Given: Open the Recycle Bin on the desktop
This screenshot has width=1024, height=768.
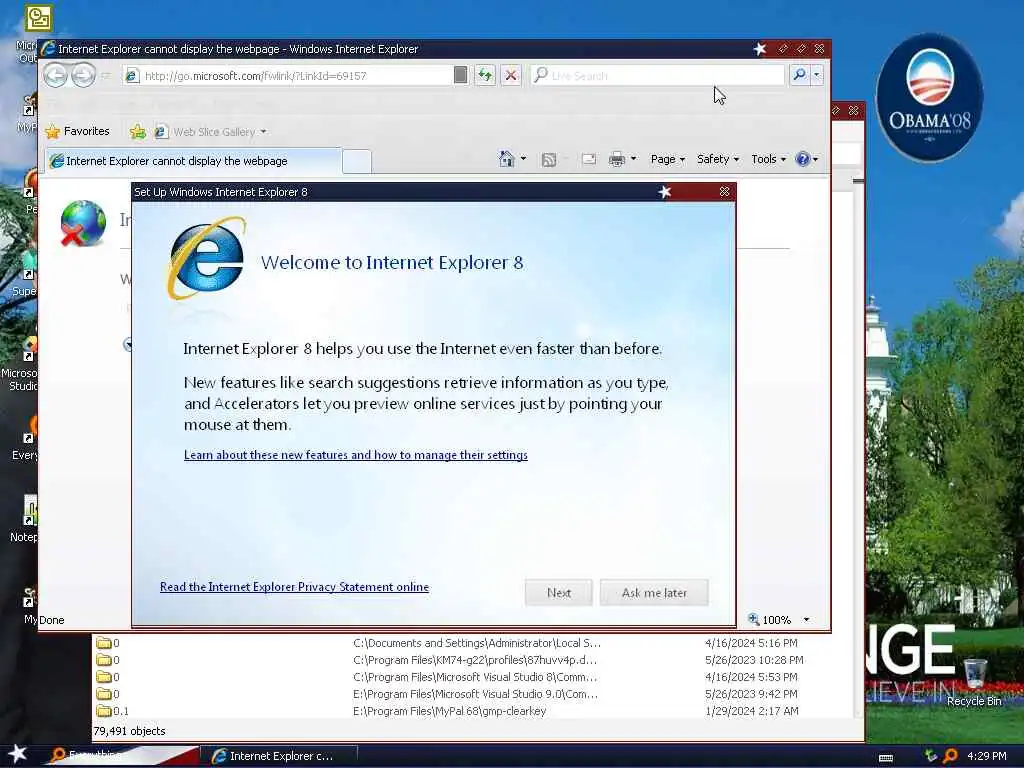Looking at the screenshot, I should point(974,682).
